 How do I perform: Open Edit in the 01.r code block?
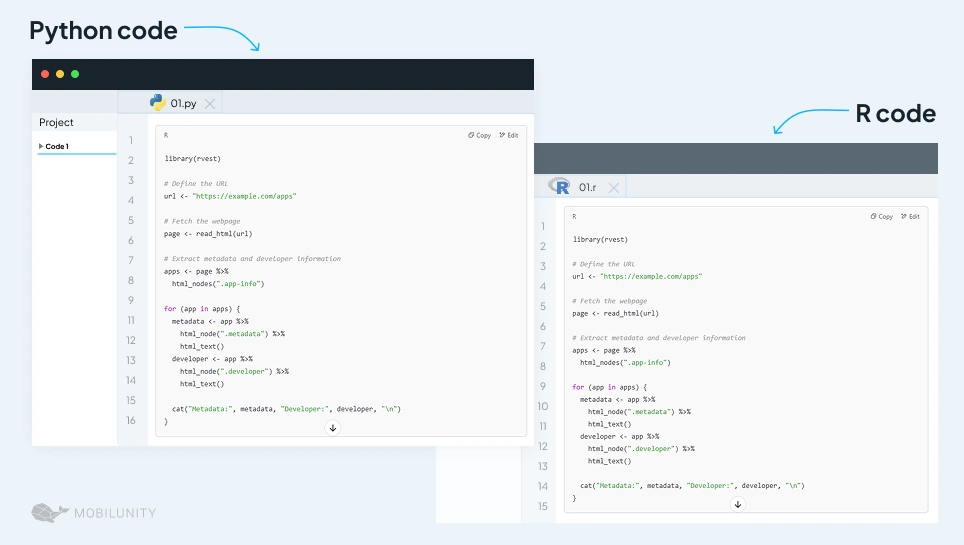tap(910, 216)
